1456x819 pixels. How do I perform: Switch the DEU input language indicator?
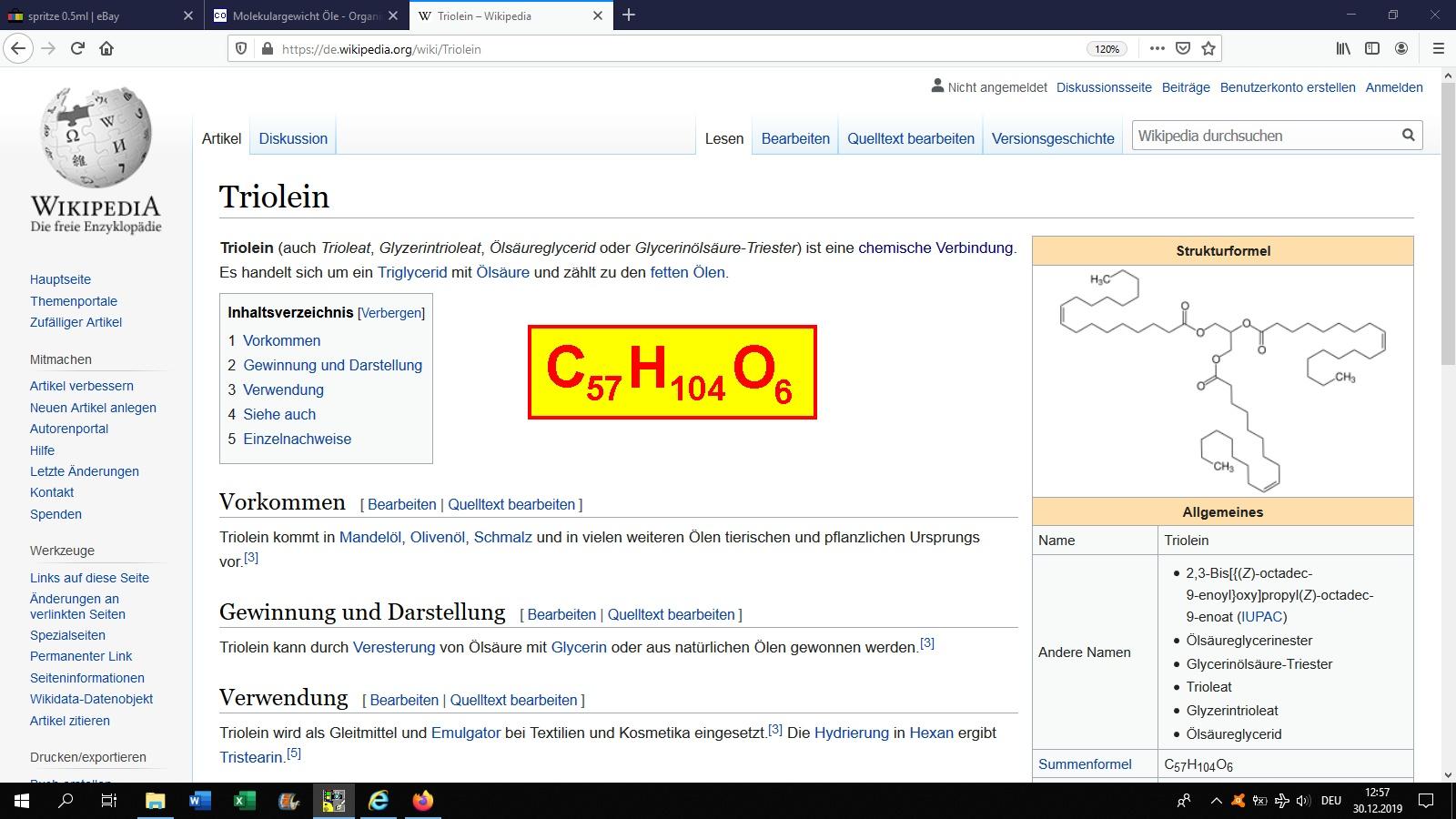pos(1331,801)
